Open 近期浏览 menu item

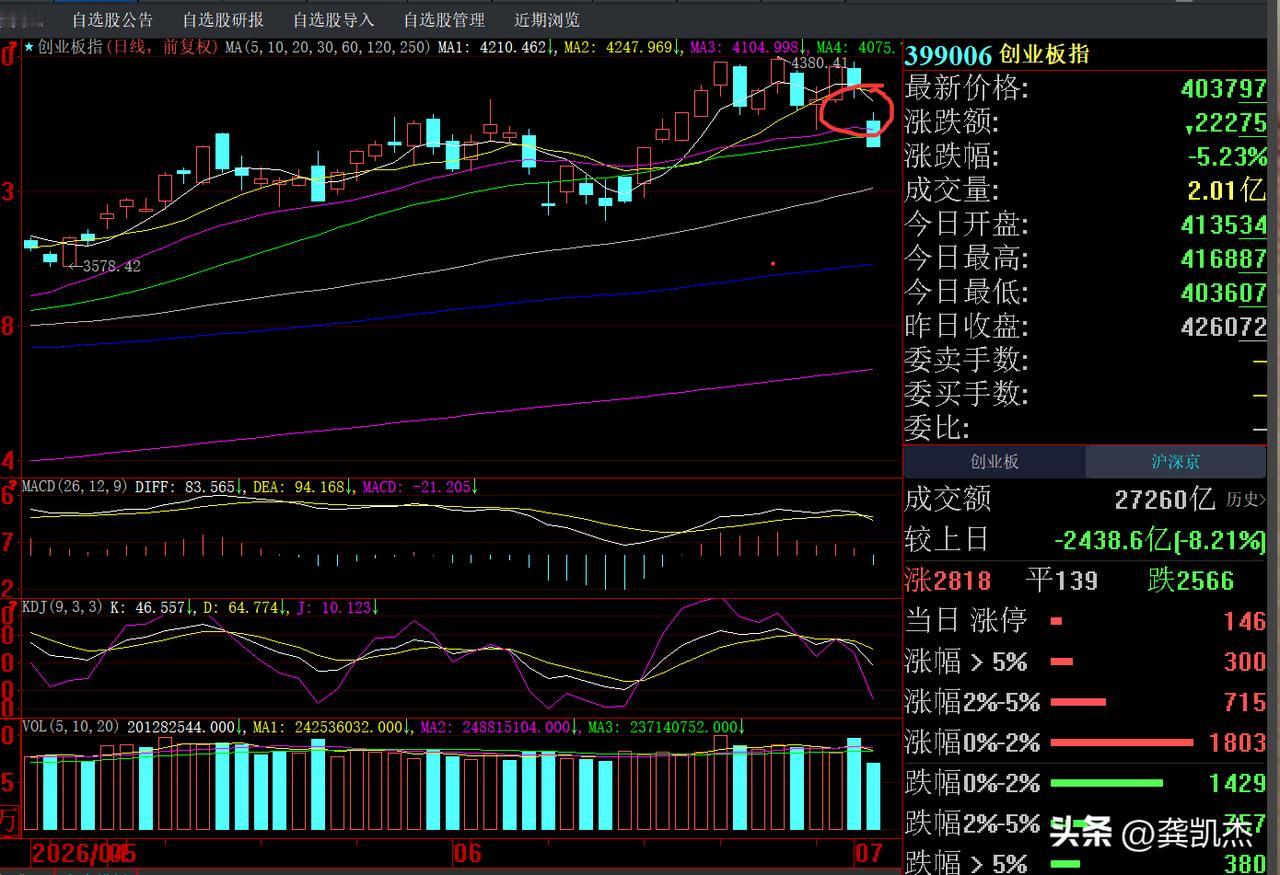coord(547,20)
